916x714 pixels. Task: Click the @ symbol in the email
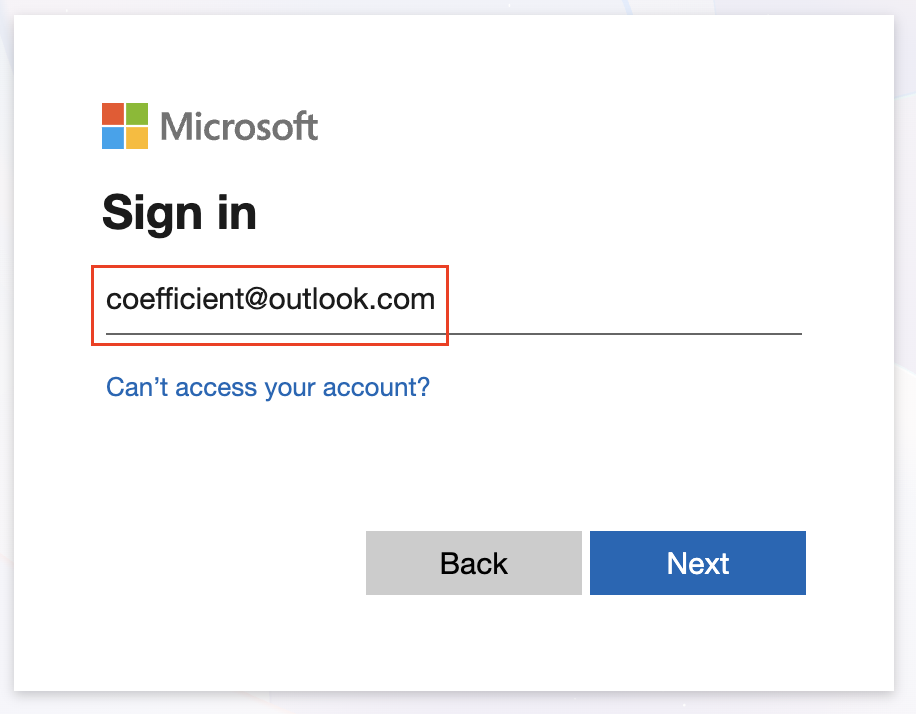coord(254,300)
